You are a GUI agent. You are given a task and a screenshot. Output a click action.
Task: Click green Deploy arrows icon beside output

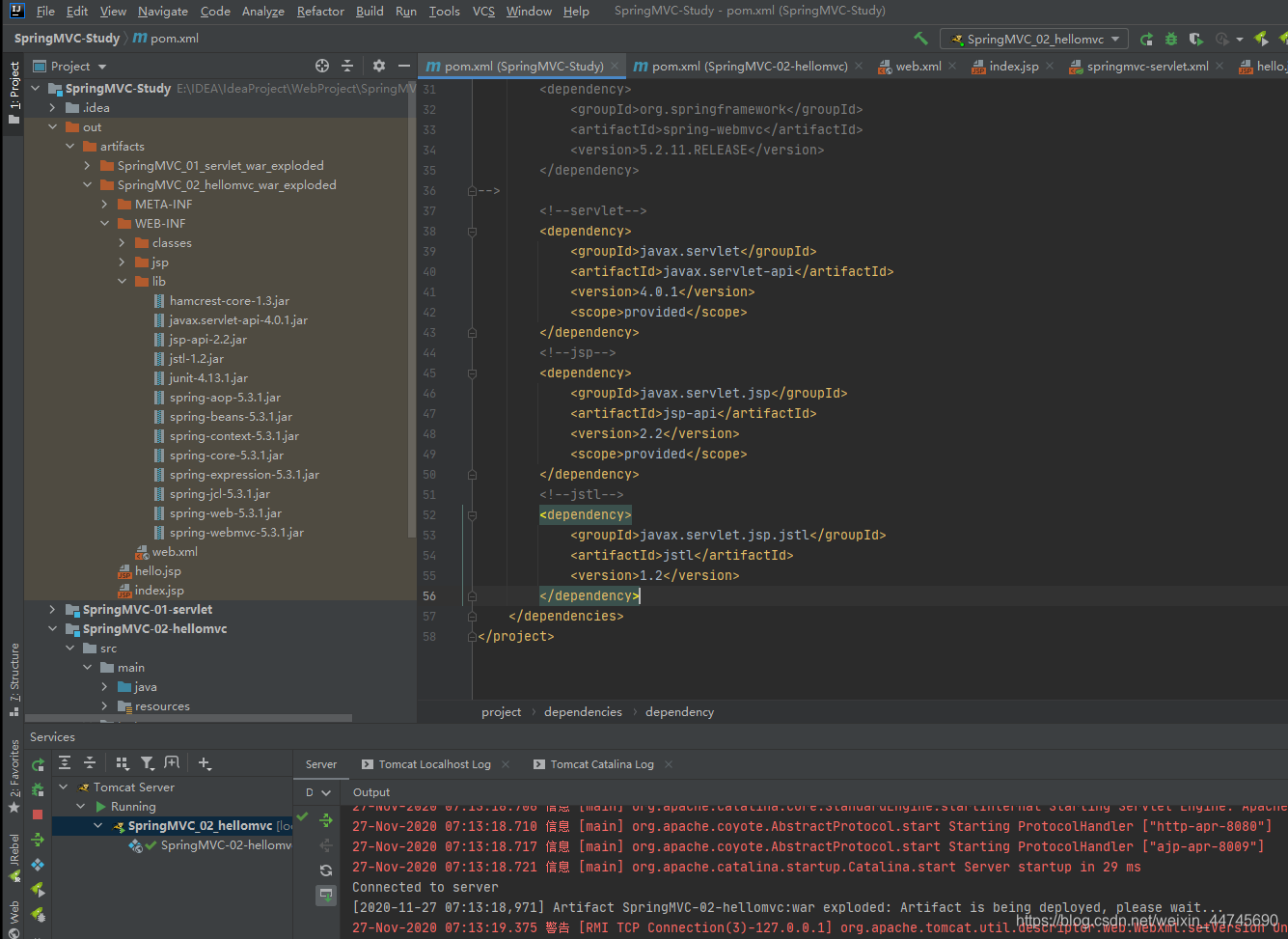point(326,820)
